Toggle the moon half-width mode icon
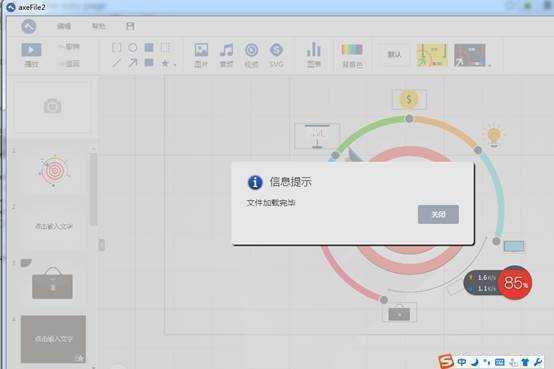The image size is (554, 369). pos(475,362)
